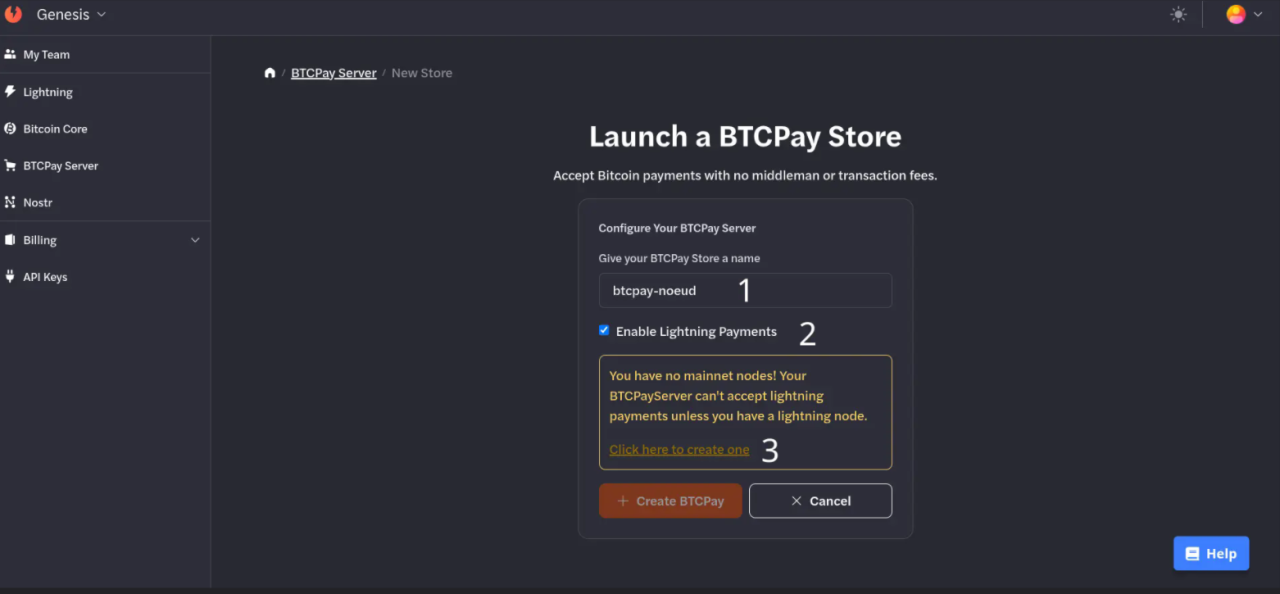Click the 'You have no mainnet nodes' warning text
The height and width of the screenshot is (594, 1280).
coord(738,396)
